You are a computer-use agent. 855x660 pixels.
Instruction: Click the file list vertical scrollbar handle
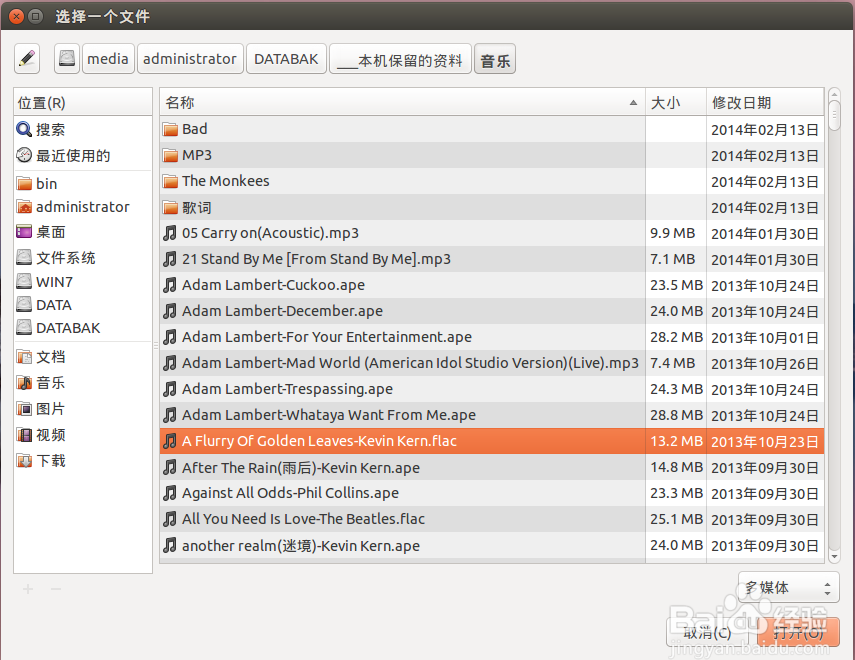[x=834, y=116]
